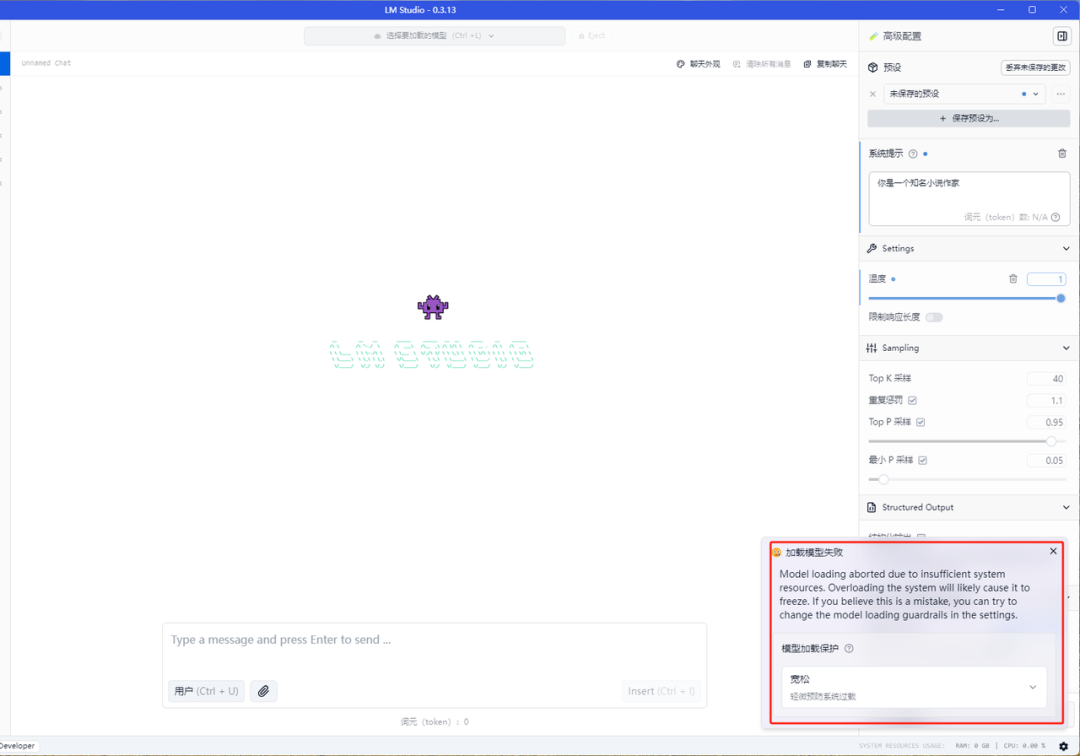Open 聊天外观 chat appearance menu
This screenshot has width=1080, height=756.
pos(698,64)
